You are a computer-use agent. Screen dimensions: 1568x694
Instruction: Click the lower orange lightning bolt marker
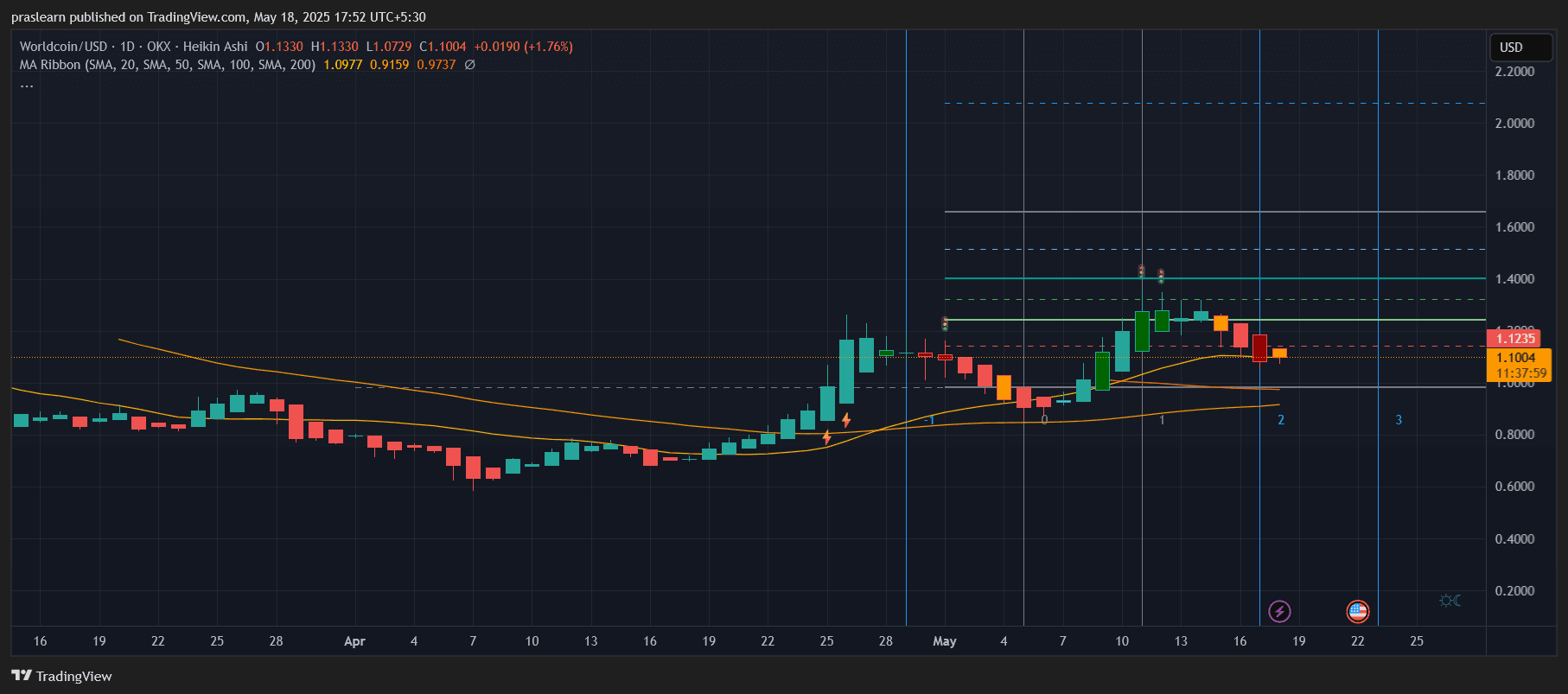827,437
